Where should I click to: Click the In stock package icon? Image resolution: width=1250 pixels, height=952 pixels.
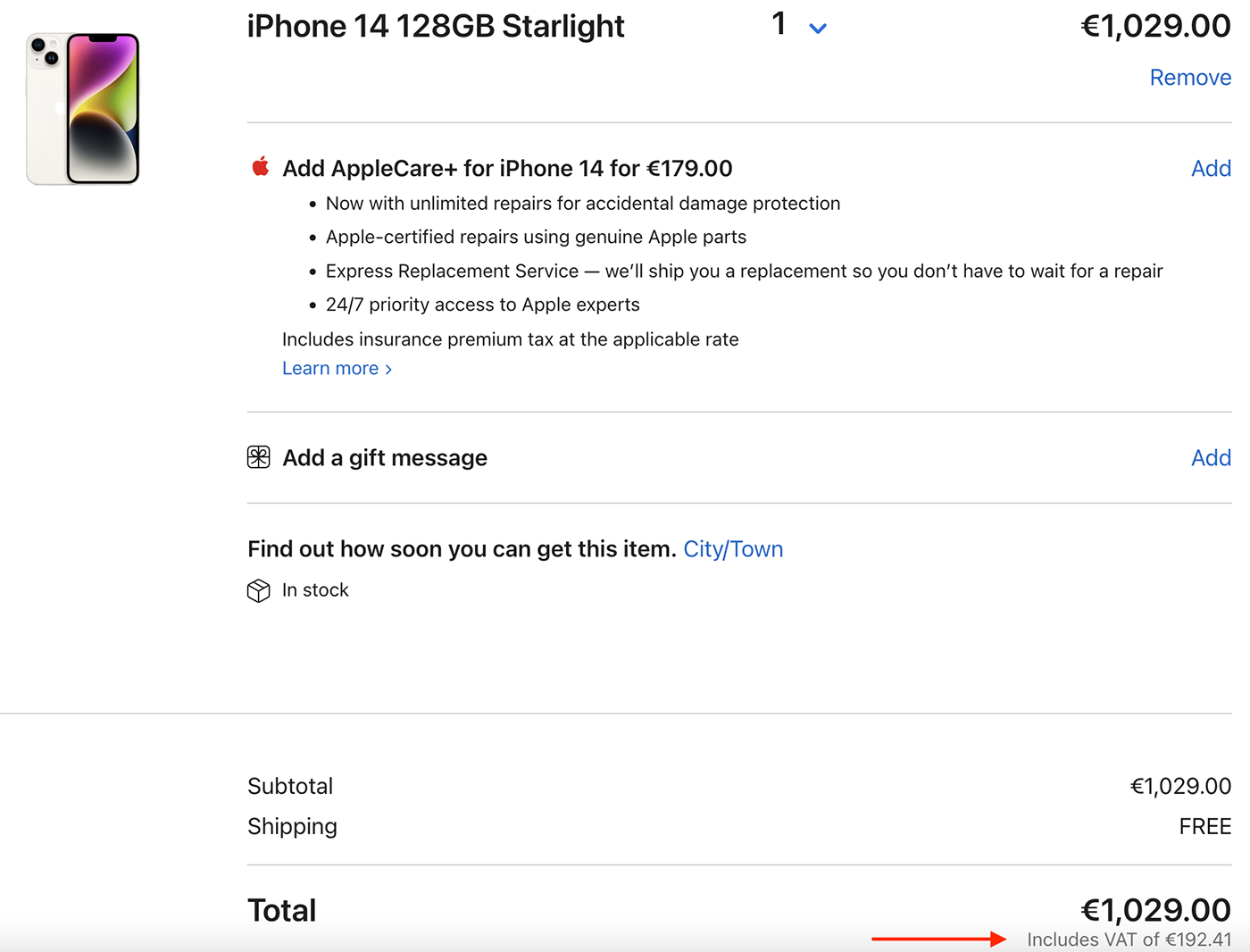pos(259,590)
